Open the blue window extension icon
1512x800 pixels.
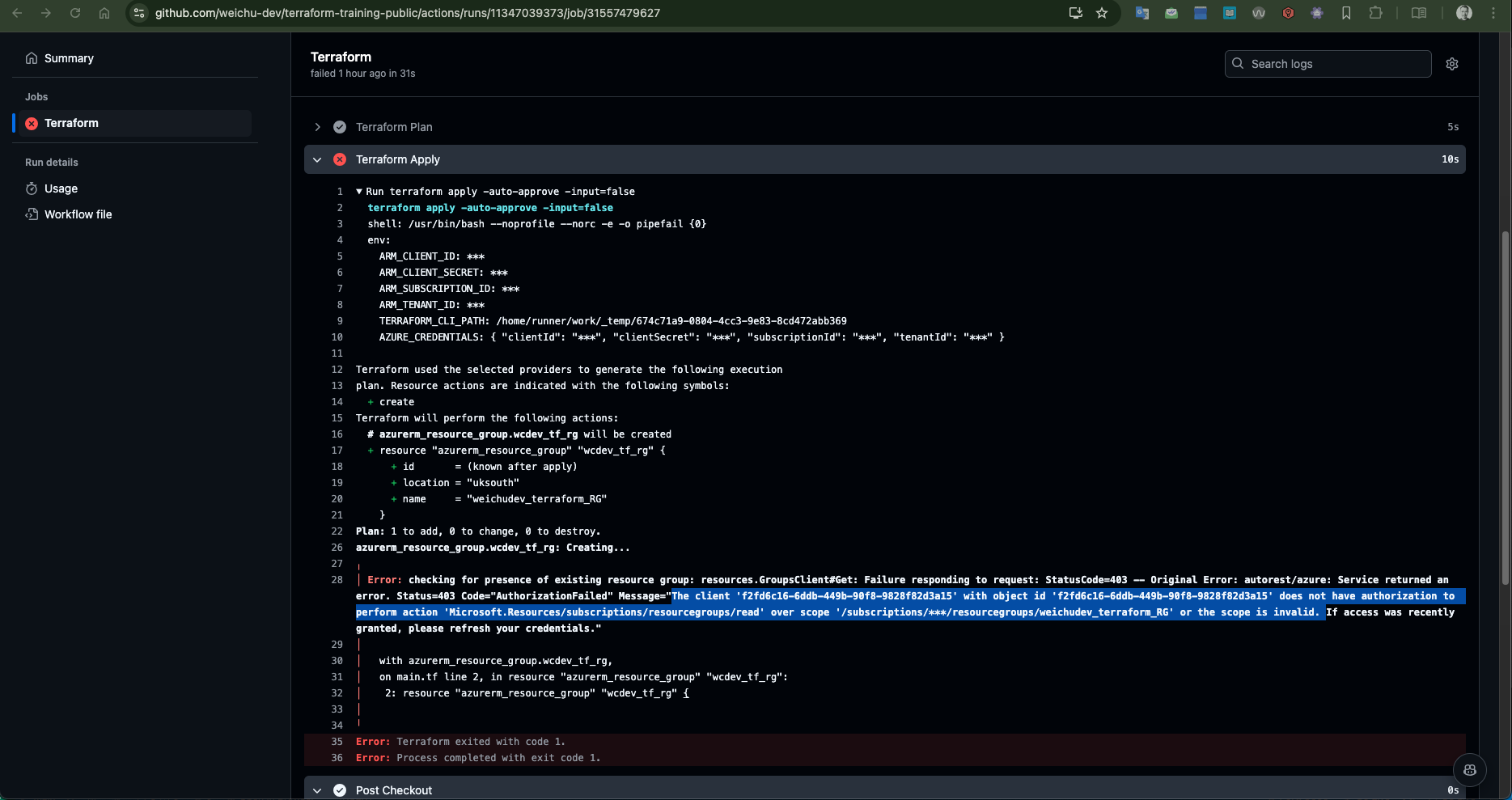[1201, 13]
